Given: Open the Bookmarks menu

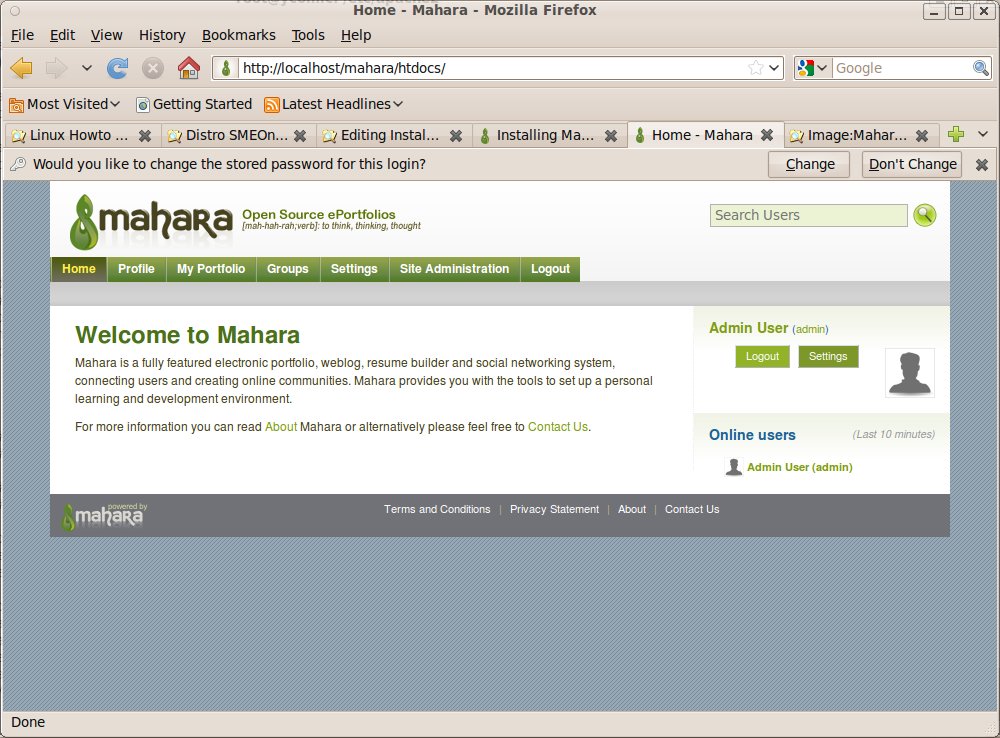Looking at the screenshot, I should (239, 35).
